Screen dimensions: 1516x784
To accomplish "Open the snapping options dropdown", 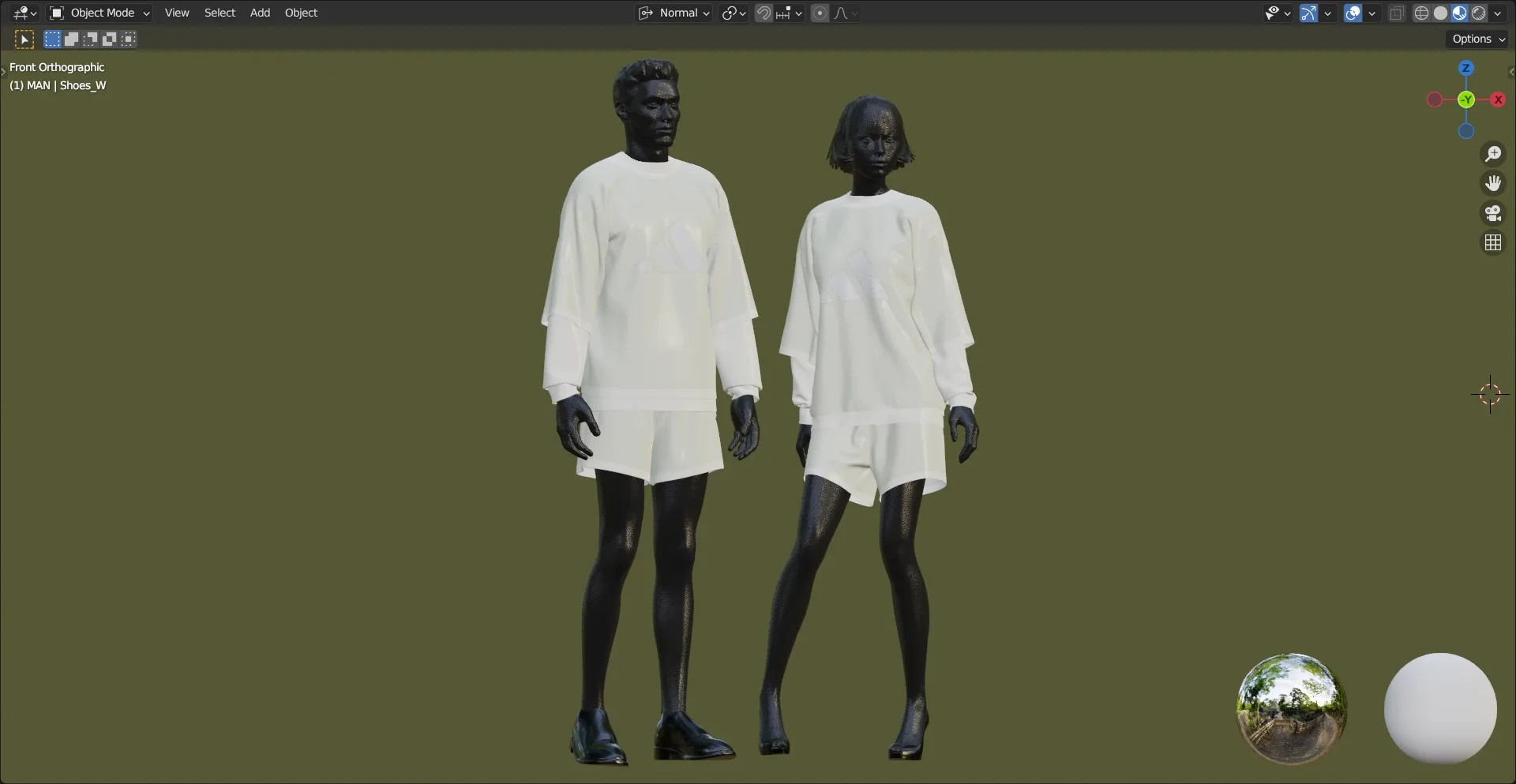I will click(x=798, y=13).
